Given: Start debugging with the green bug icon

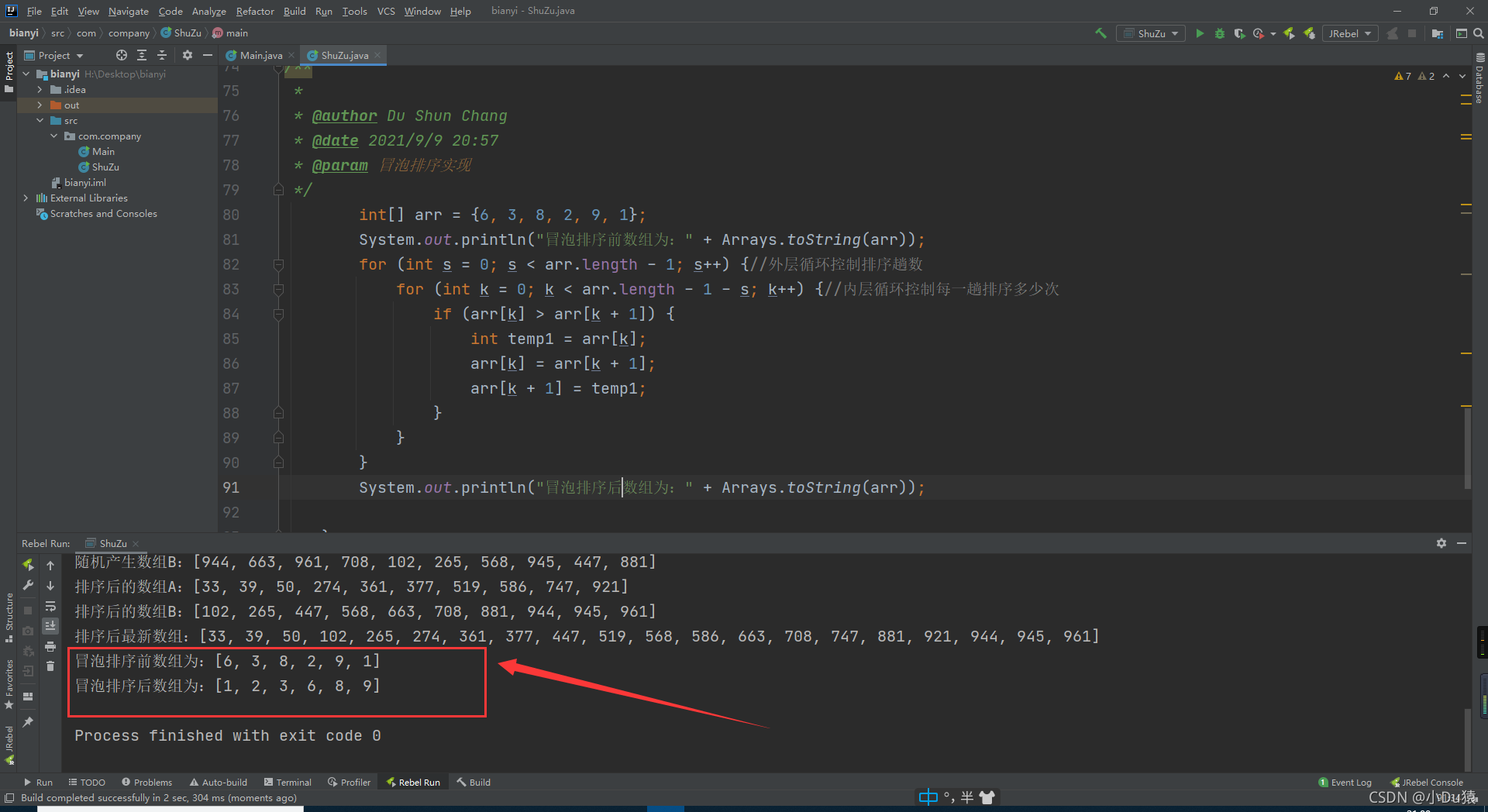Looking at the screenshot, I should tap(1219, 33).
